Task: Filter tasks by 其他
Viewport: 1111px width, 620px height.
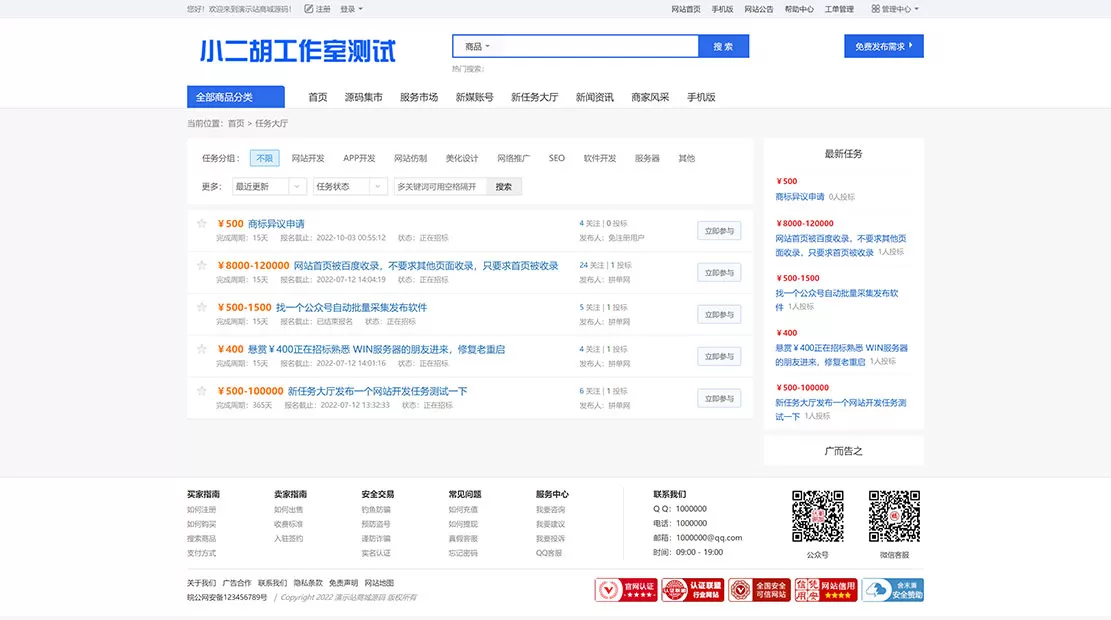Action: (x=687, y=158)
